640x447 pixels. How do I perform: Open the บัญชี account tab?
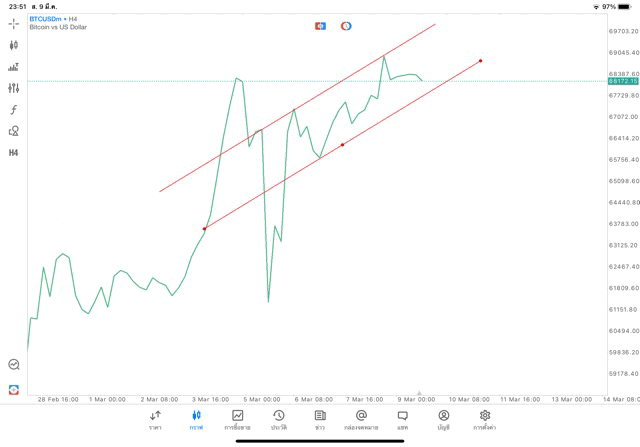(x=443, y=419)
